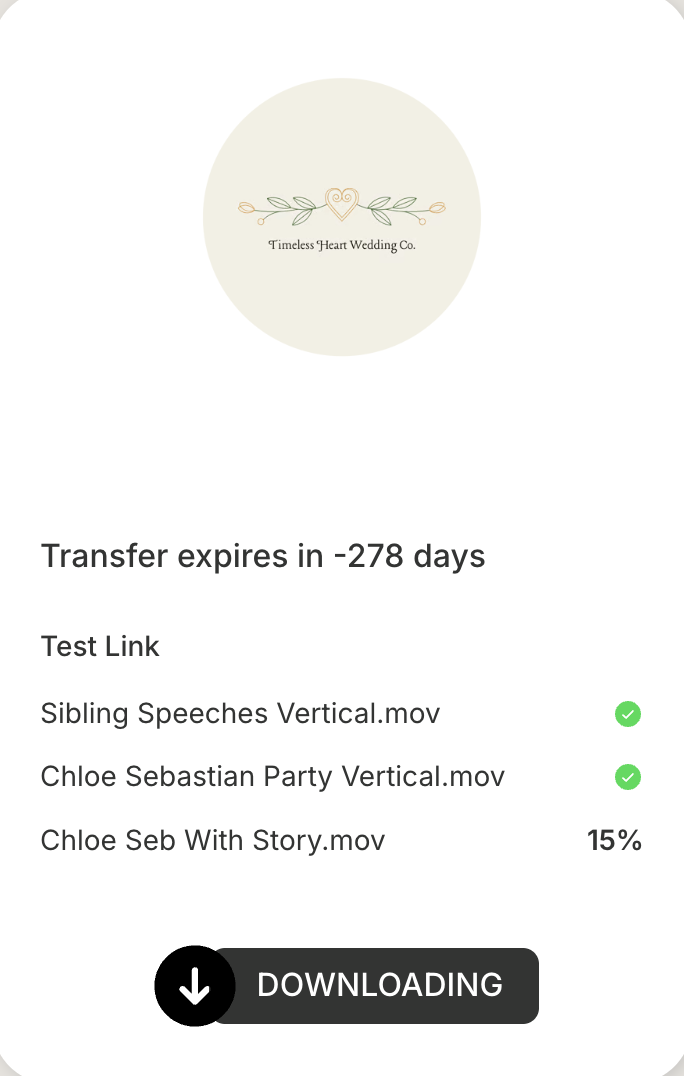Select the Sibling Speeches Vertical.mov file name
The image size is (684, 1076).
pyautogui.click(x=240, y=714)
